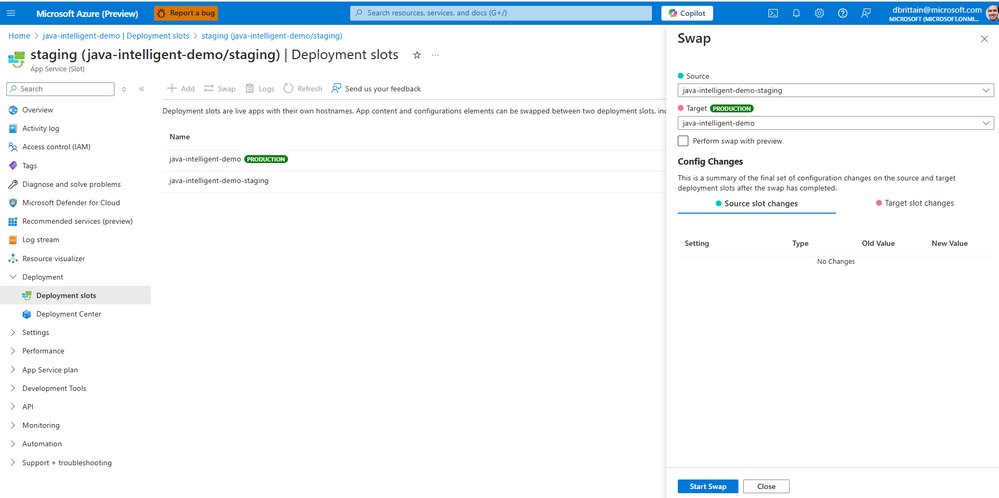The height and width of the screenshot is (498, 999).
Task: Switch to Target slot changes tab
Action: coord(915,203)
